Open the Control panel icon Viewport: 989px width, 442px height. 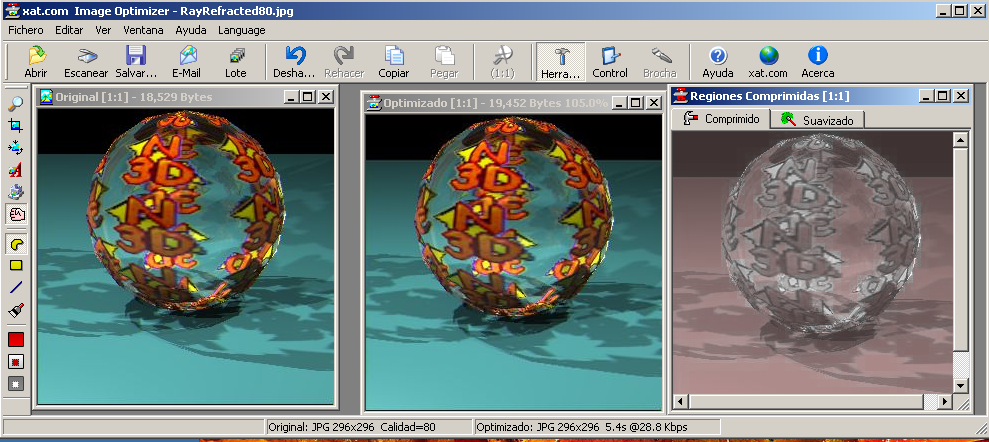[610, 56]
